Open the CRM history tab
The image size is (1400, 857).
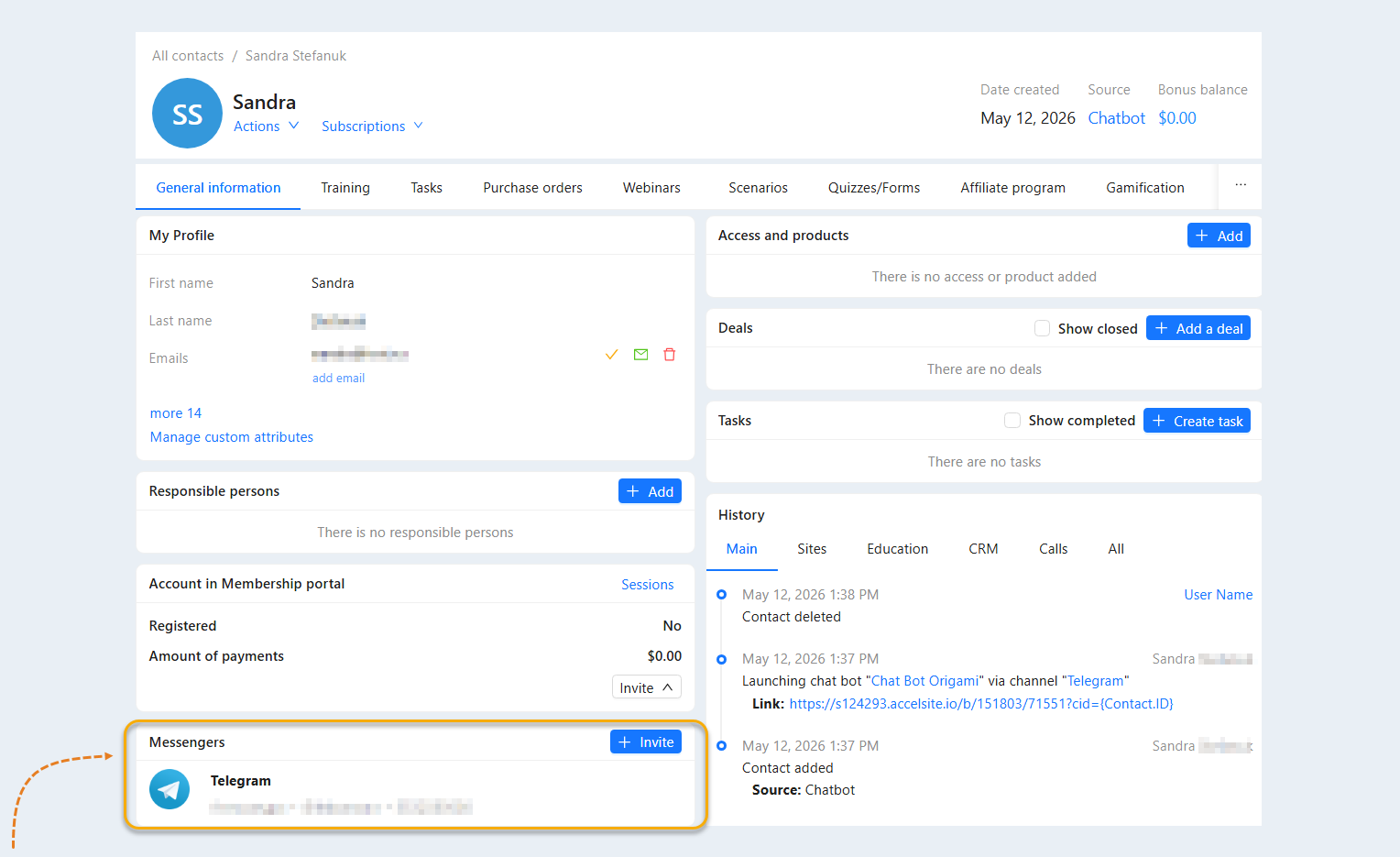(983, 549)
